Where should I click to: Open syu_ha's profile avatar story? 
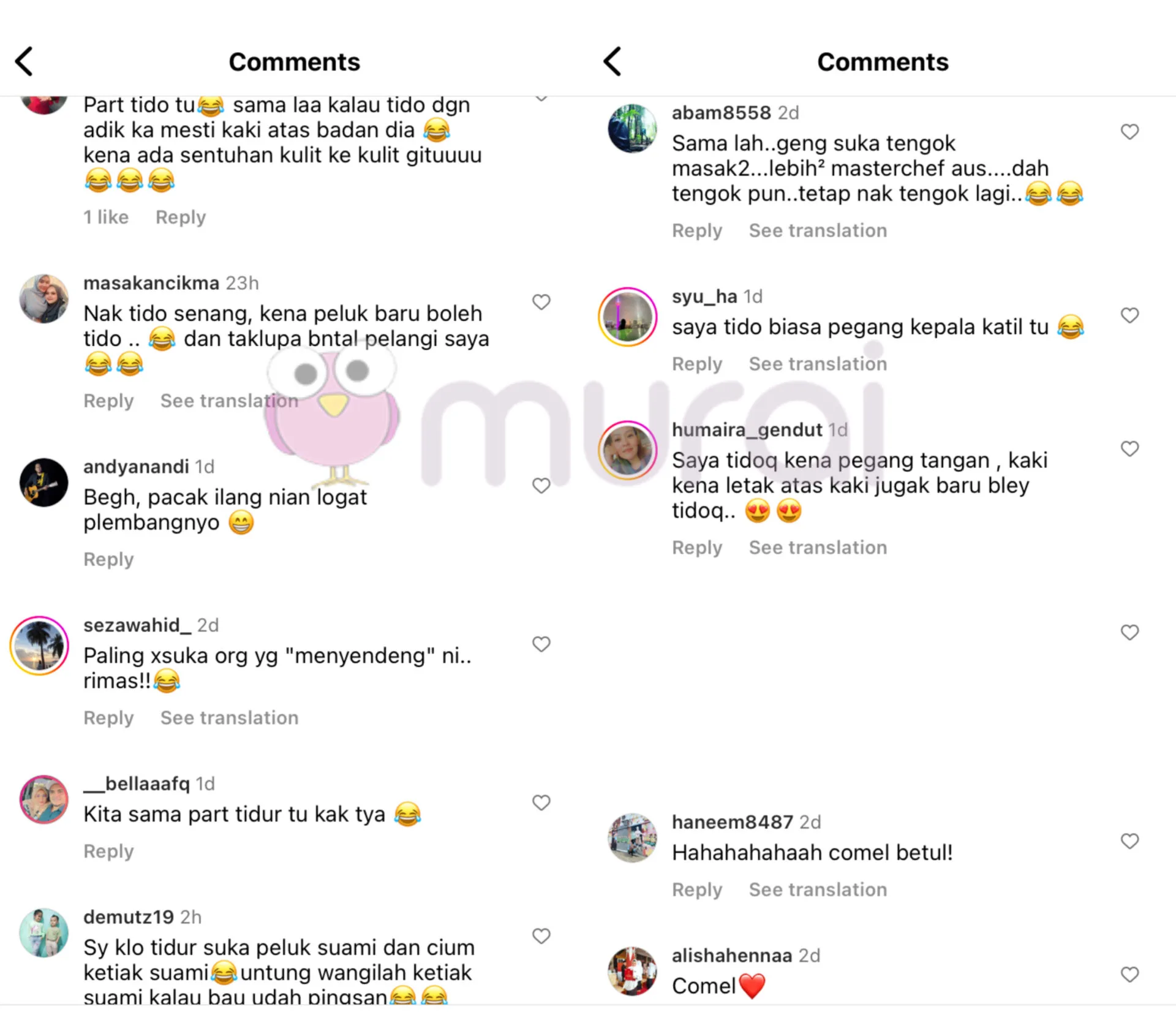[x=627, y=317]
